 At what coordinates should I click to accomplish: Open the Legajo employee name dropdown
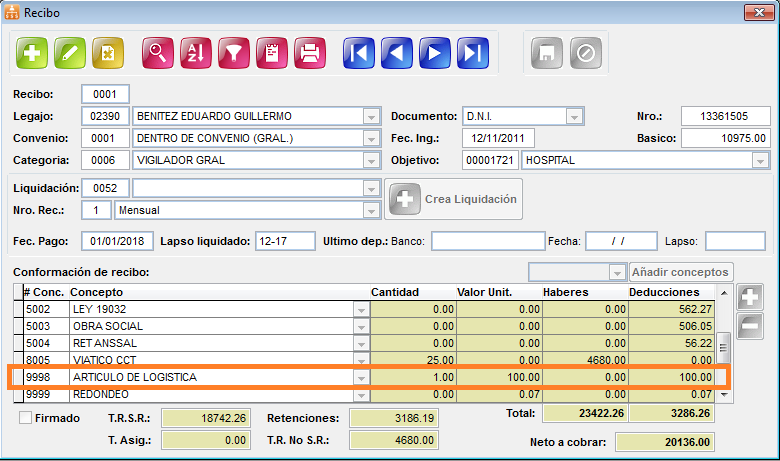coord(371,117)
